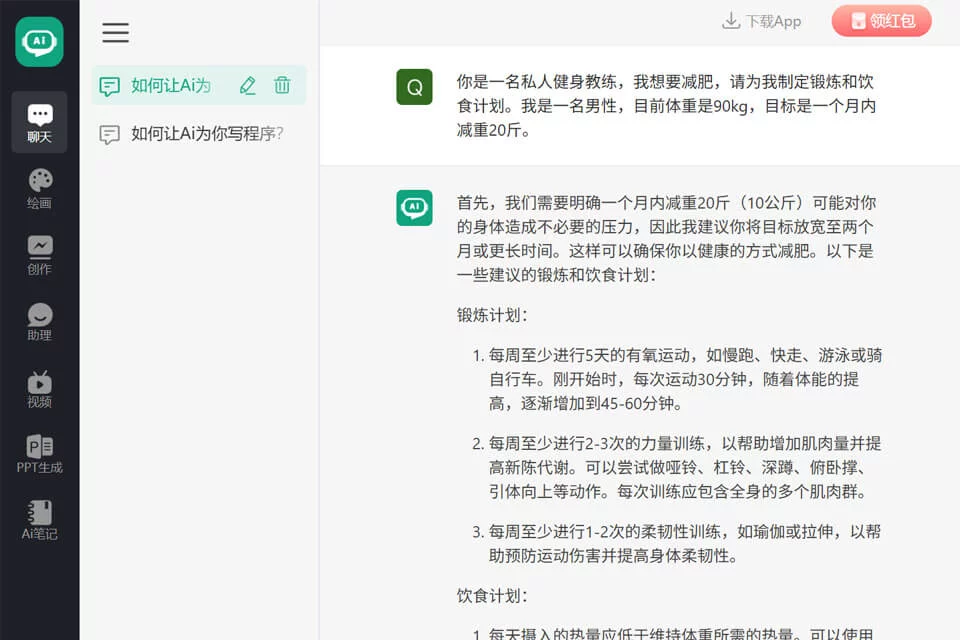The image size is (960, 640).
Task: Open the 聊天 chat section
Action: [x=39, y=122]
